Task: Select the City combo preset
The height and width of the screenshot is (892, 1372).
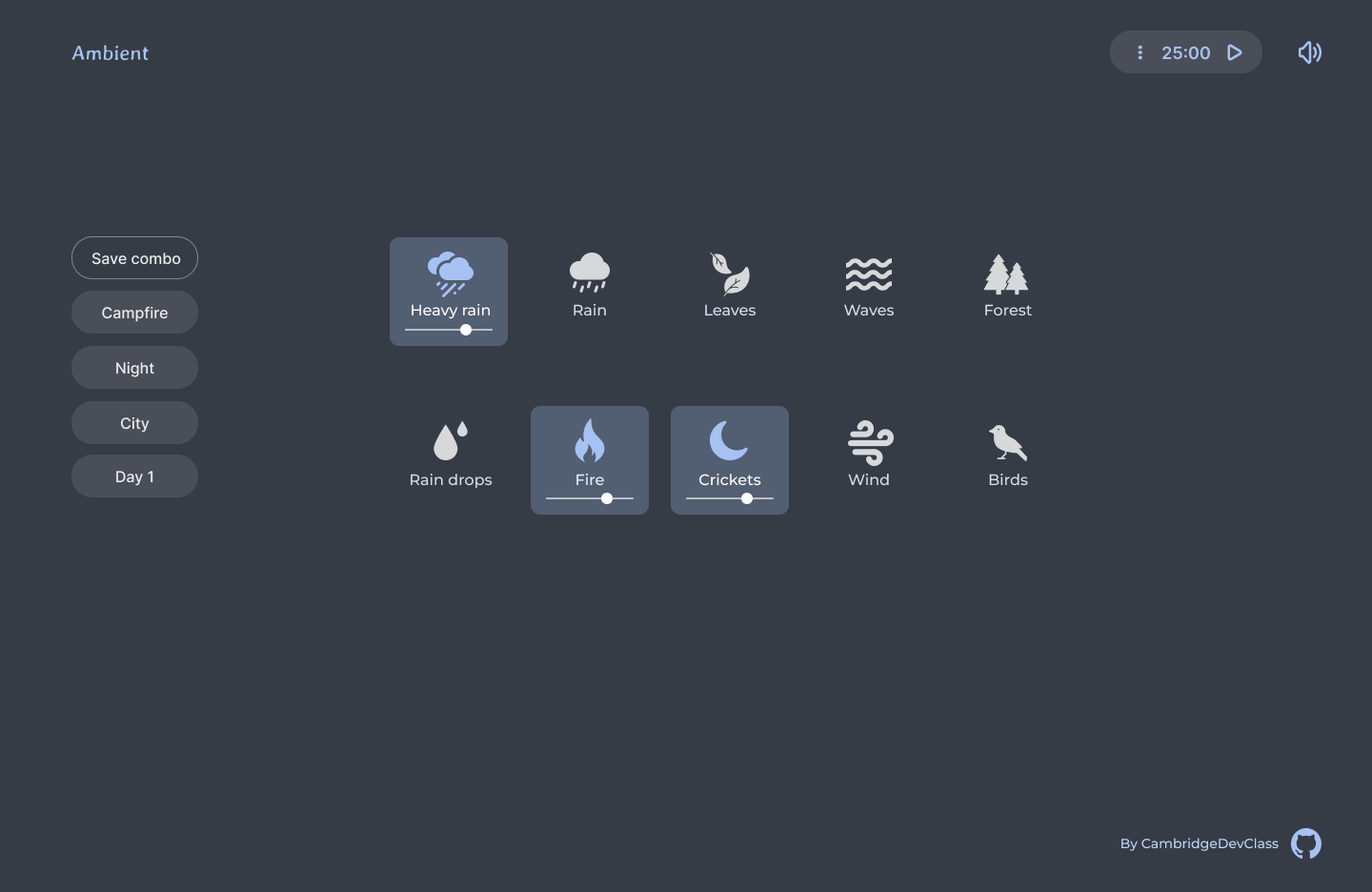Action: (134, 423)
